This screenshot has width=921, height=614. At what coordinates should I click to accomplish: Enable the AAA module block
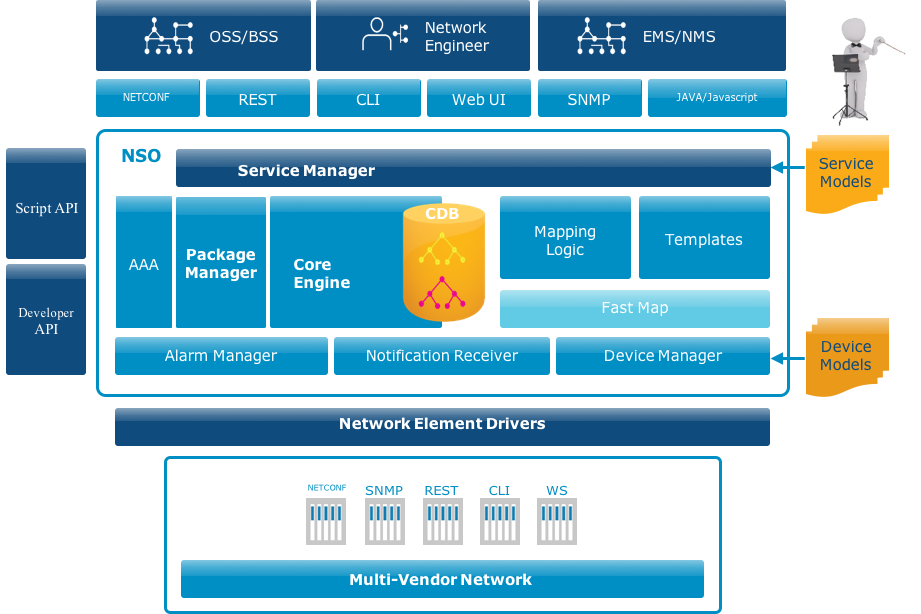(143, 264)
